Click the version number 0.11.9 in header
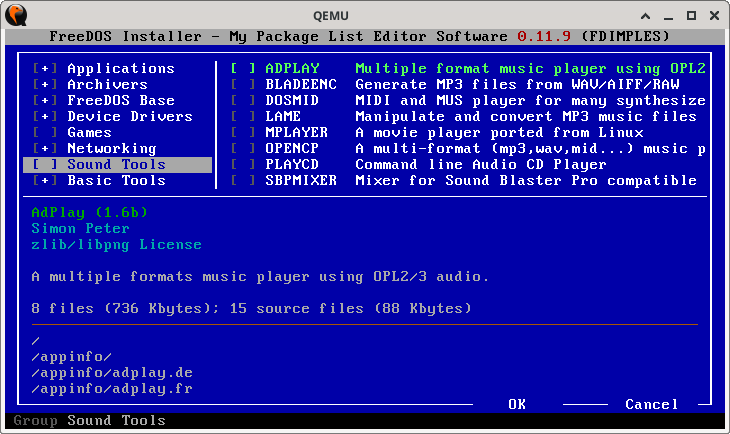Screen dimensions: 730x434 (544, 36)
